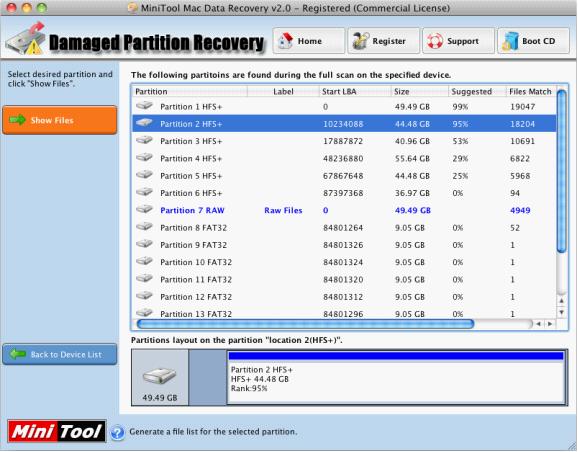Click the drive icon for Partition 1 HFS+
Viewport: 578px width, 452px height.
tap(144, 106)
